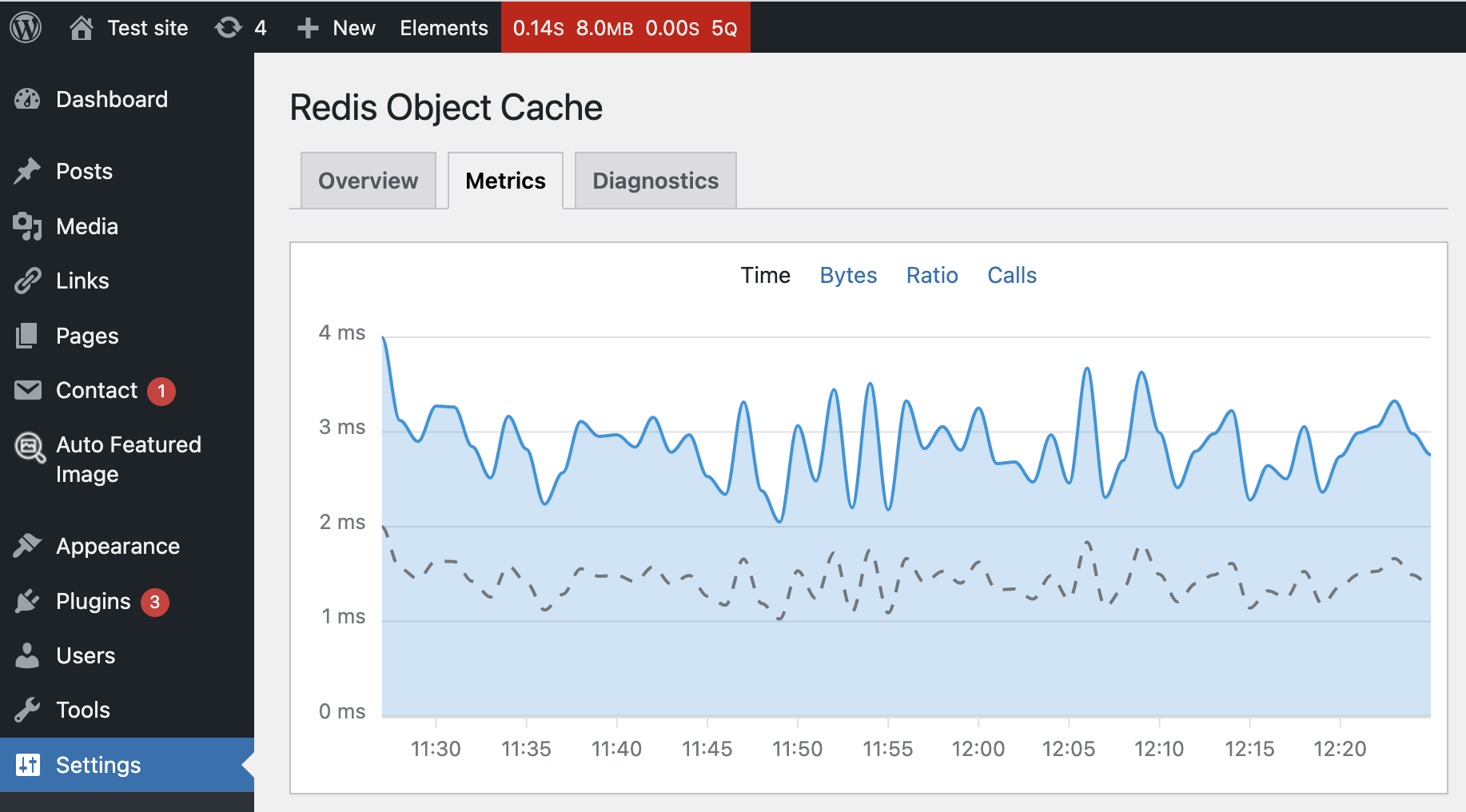This screenshot has width=1466, height=812.
Task: Open the Settings menu label
Action: [98, 765]
